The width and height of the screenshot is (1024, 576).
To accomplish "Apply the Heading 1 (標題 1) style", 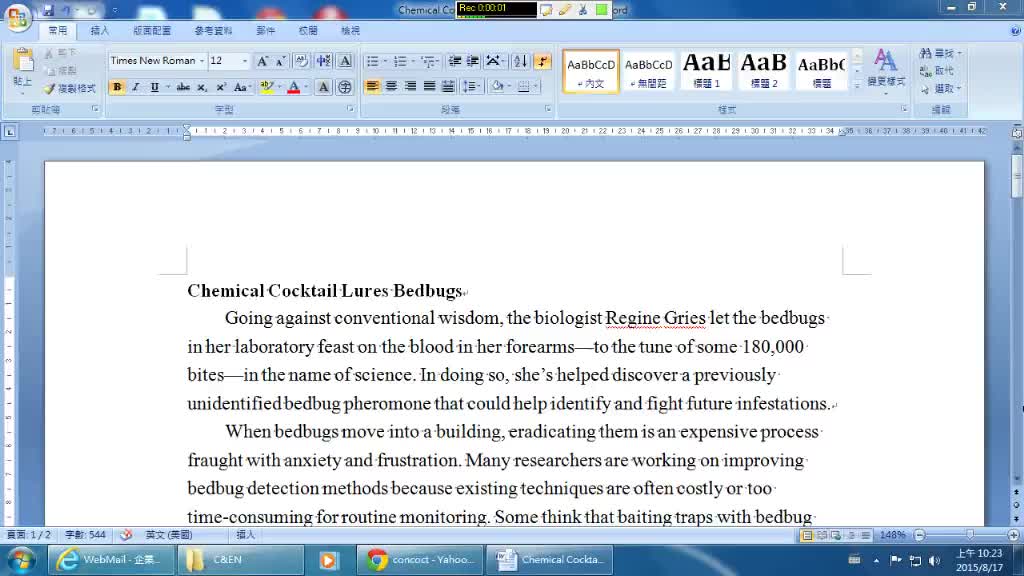I will (706, 72).
